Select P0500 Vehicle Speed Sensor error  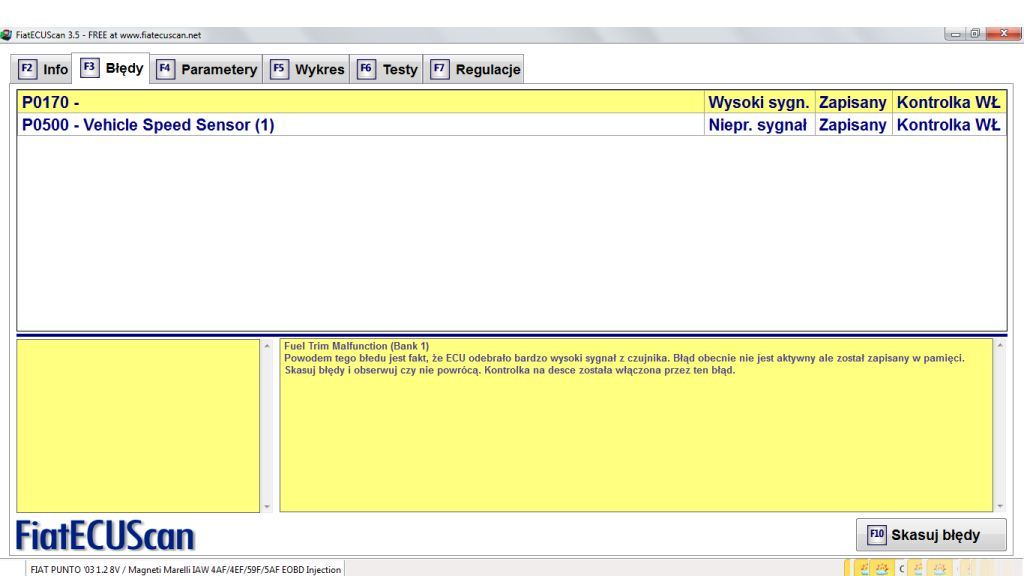click(x=148, y=125)
